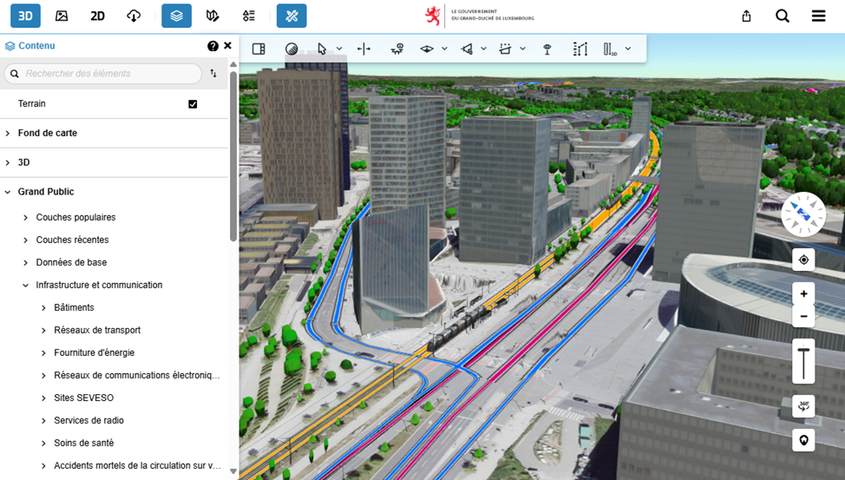Close the Contenu panel
Viewport: 845px width, 480px height.
(x=227, y=46)
